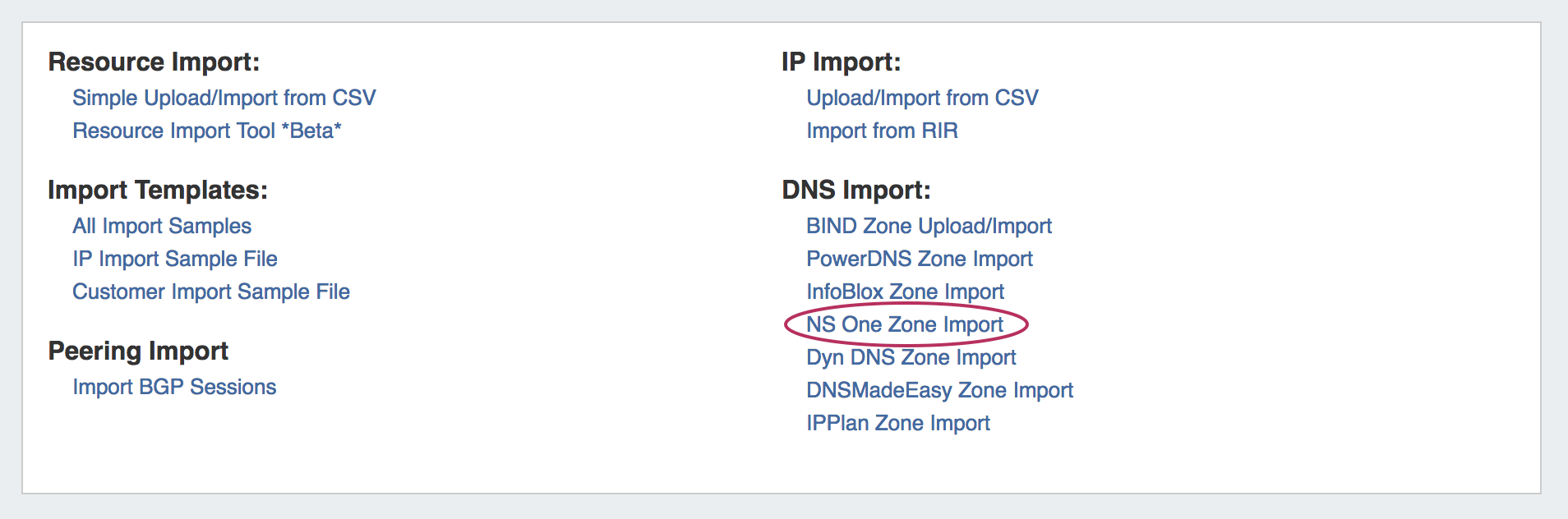Click the InfoBlox Zone Import link

point(905,292)
